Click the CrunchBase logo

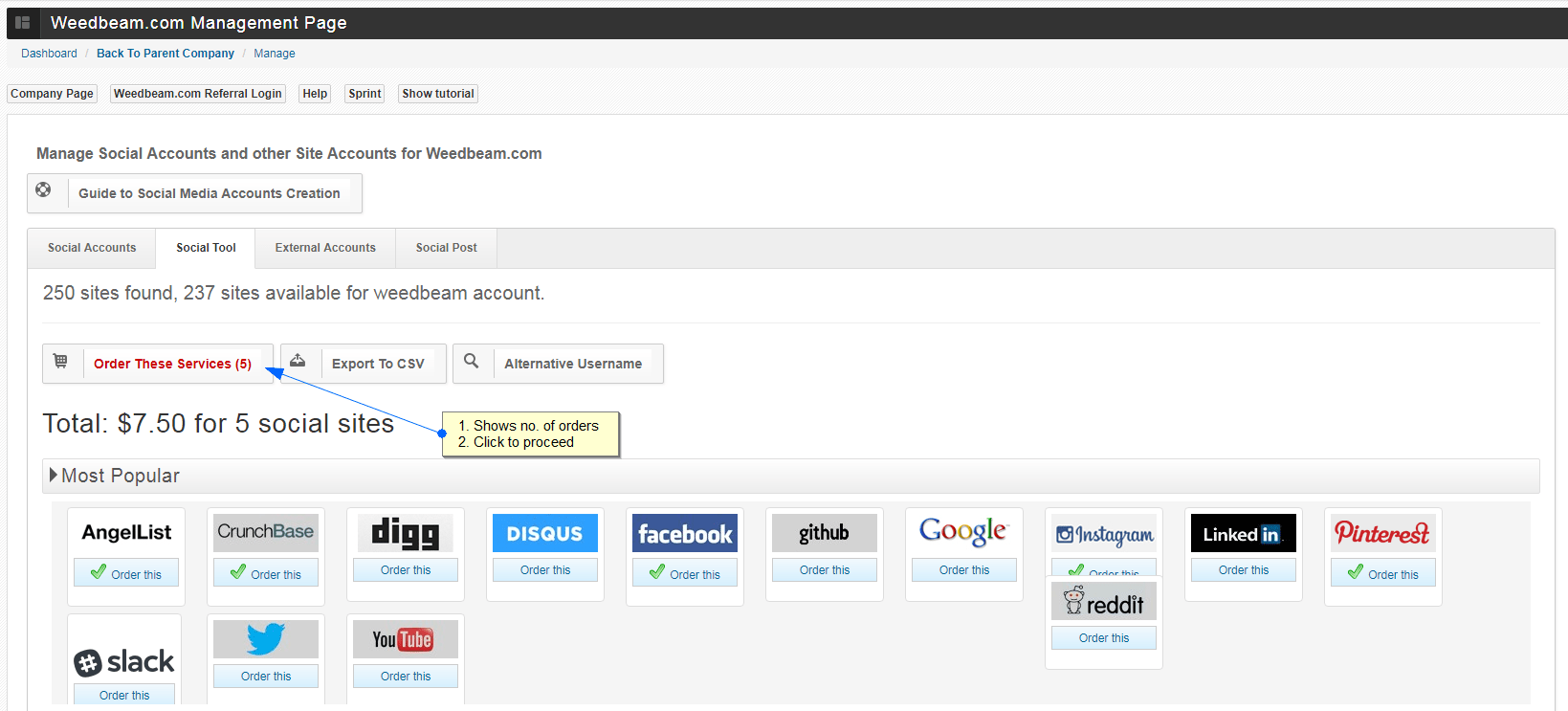[266, 533]
